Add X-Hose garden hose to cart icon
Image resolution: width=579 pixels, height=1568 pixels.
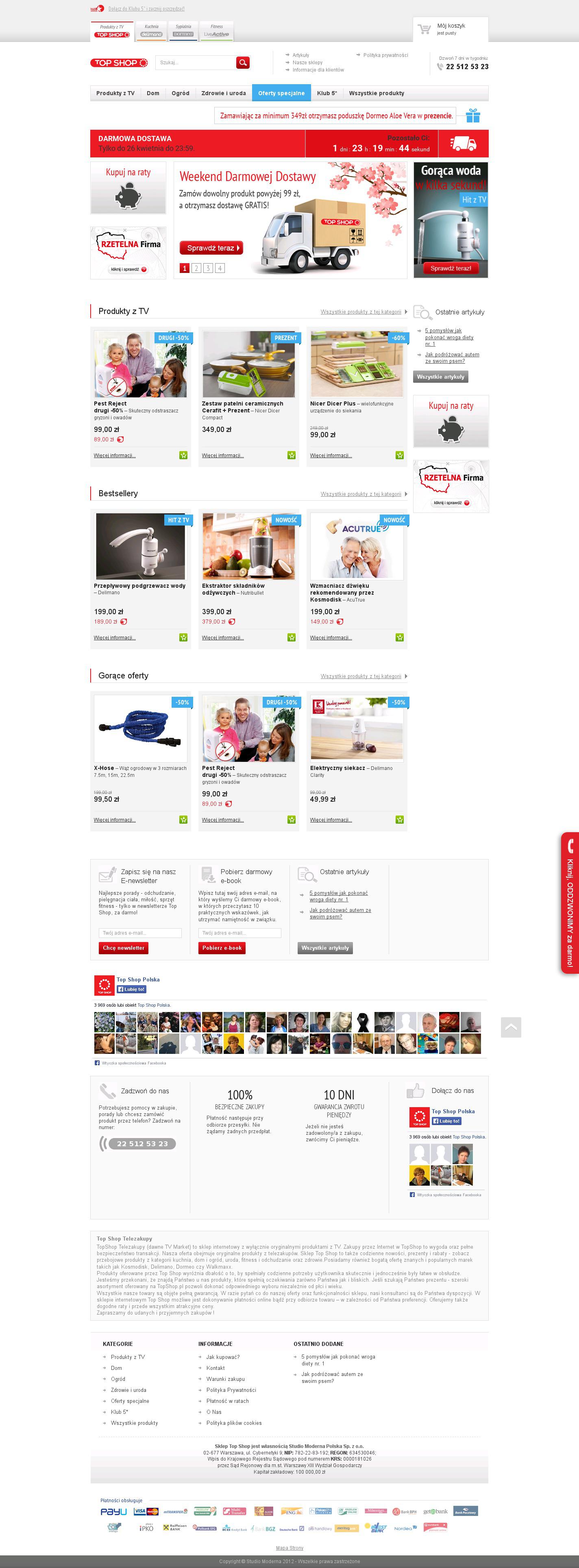coord(183,820)
